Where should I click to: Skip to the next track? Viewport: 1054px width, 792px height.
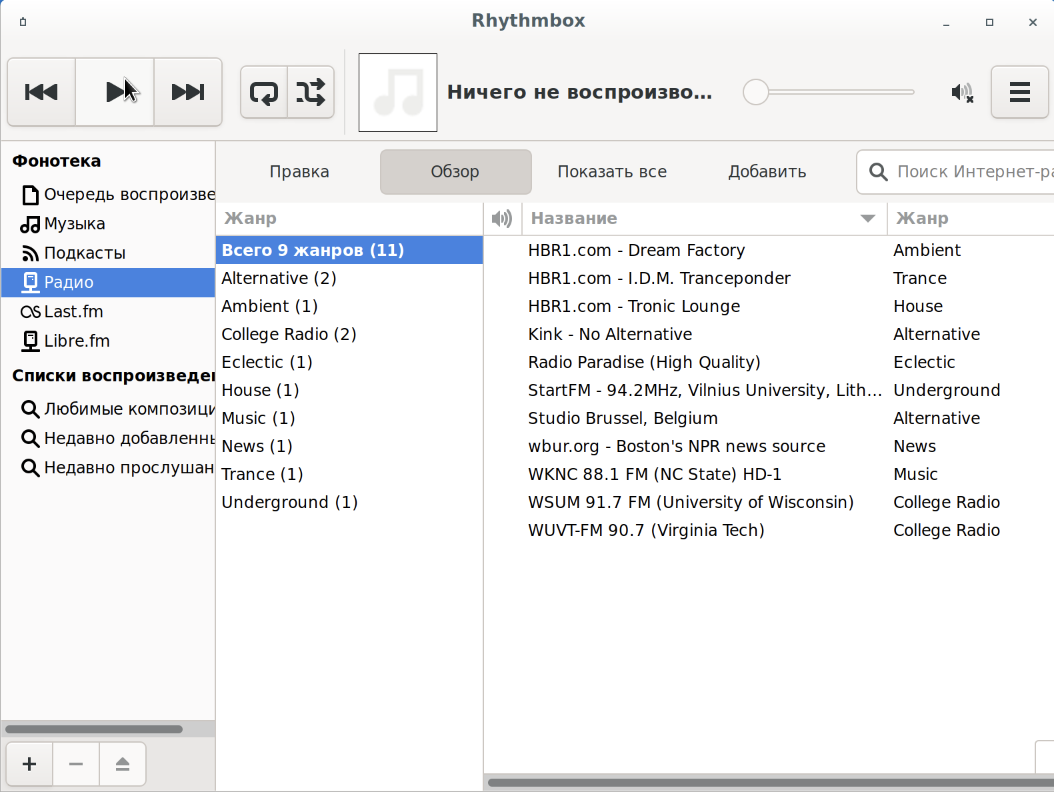187,91
